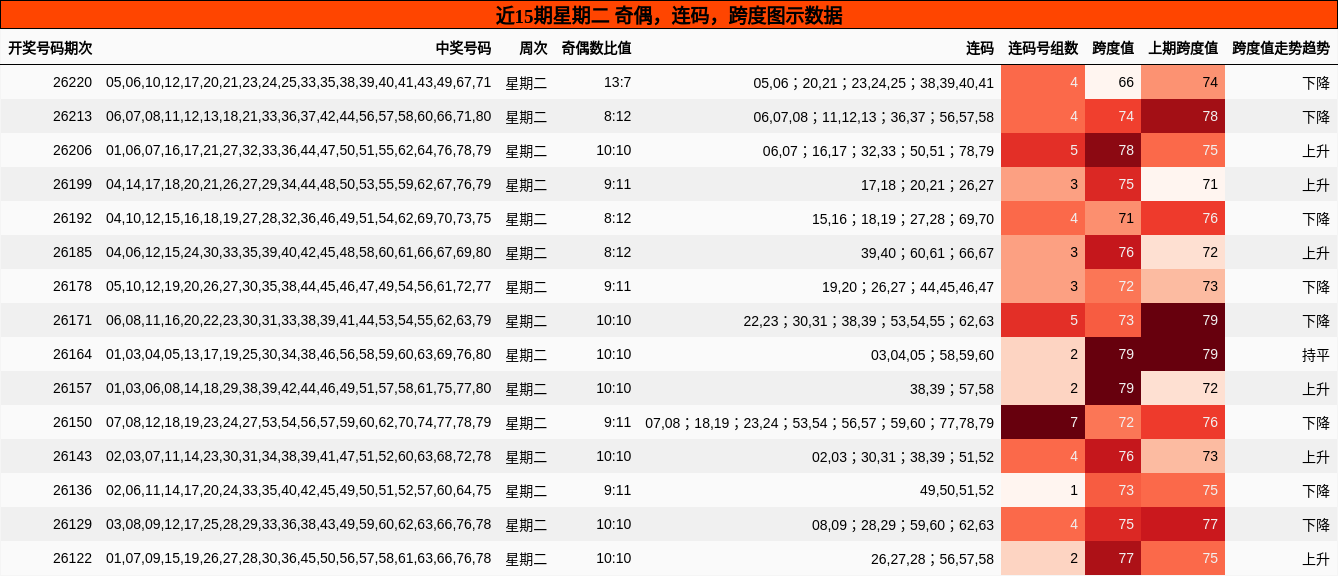Select span value 78 in row 26206
This screenshot has width=1338, height=576.
pos(1113,150)
